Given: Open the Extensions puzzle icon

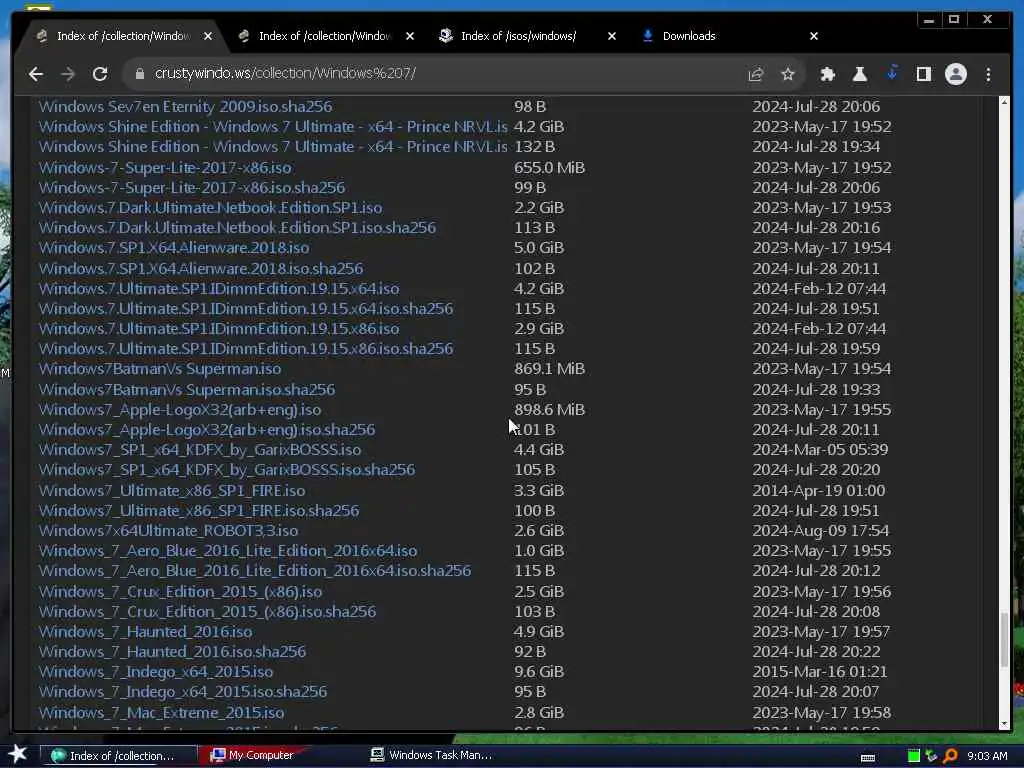Looking at the screenshot, I should click(x=827, y=74).
